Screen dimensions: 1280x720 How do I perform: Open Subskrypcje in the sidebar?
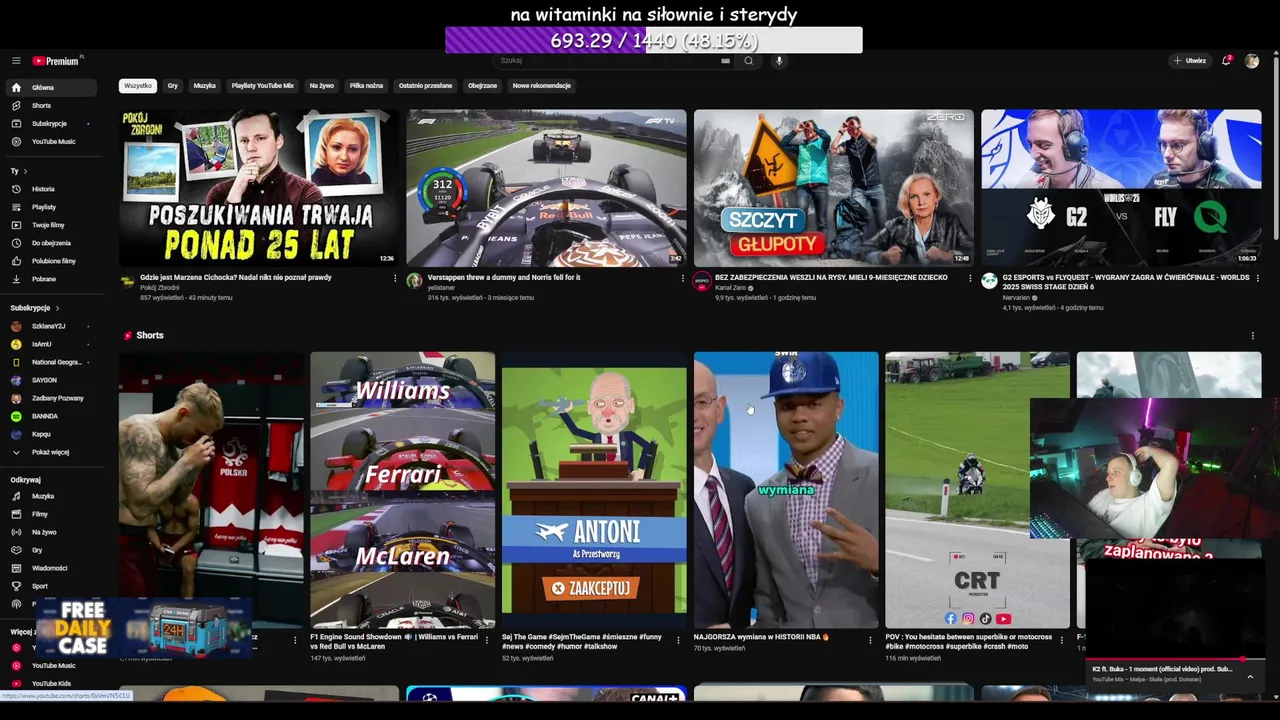(x=49, y=123)
